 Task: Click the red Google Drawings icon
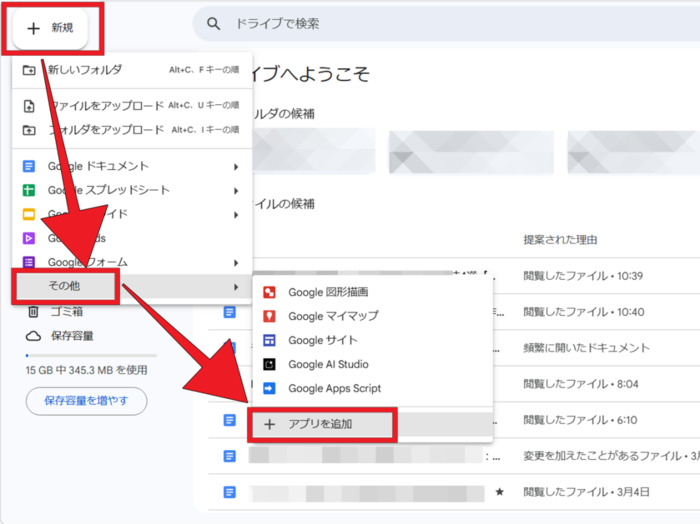coord(269,292)
